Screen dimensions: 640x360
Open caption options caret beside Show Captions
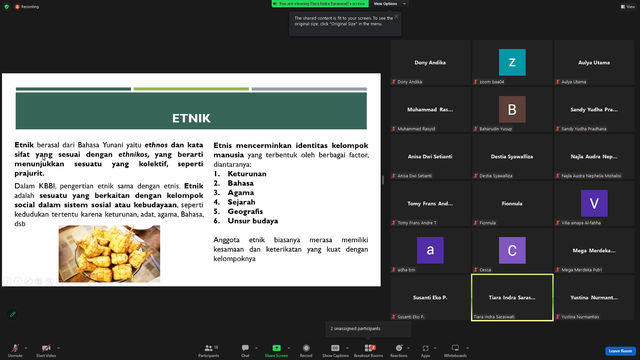point(347,348)
